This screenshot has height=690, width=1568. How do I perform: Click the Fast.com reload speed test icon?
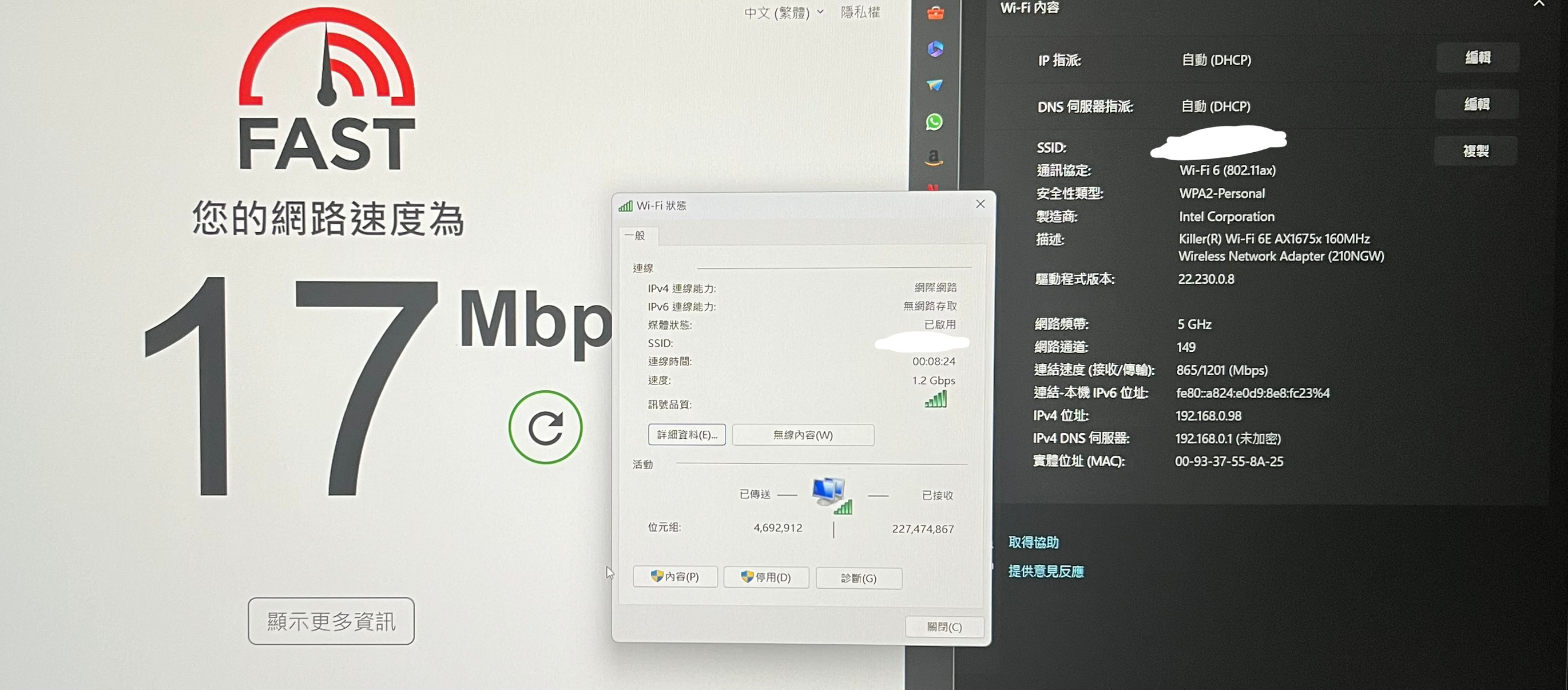pos(545,427)
